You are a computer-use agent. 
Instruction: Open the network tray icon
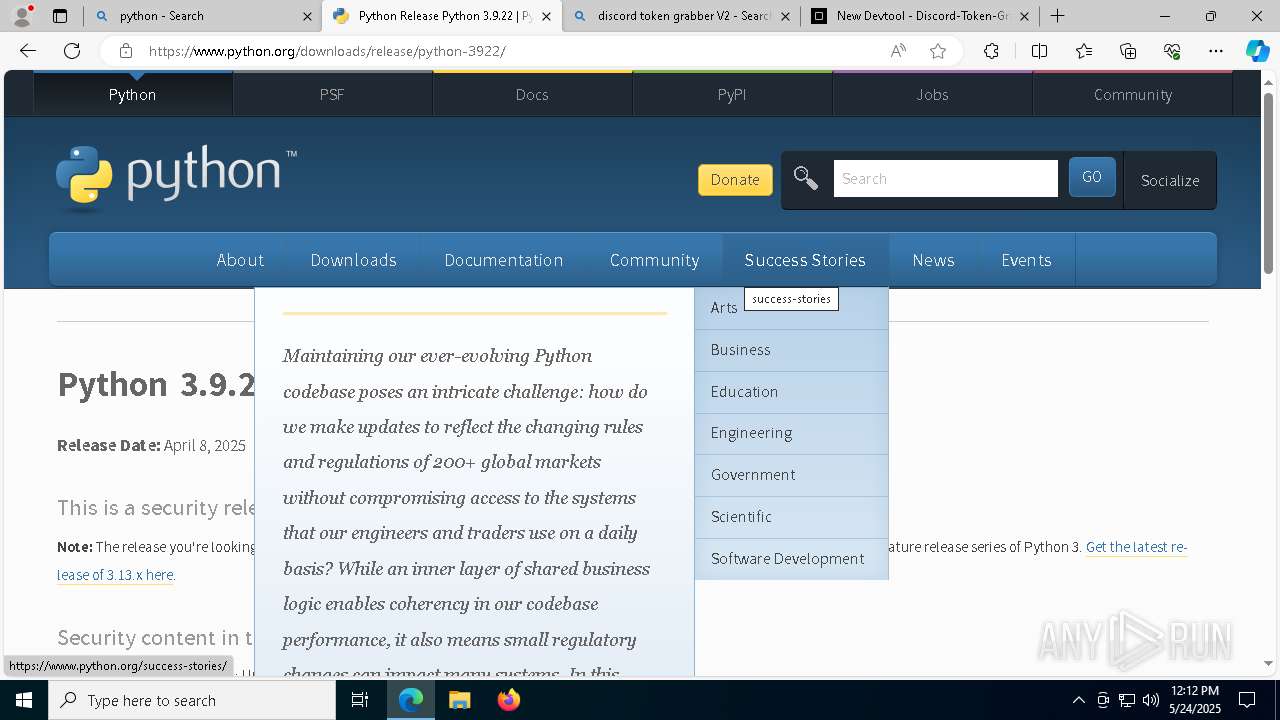pyautogui.click(x=1126, y=700)
